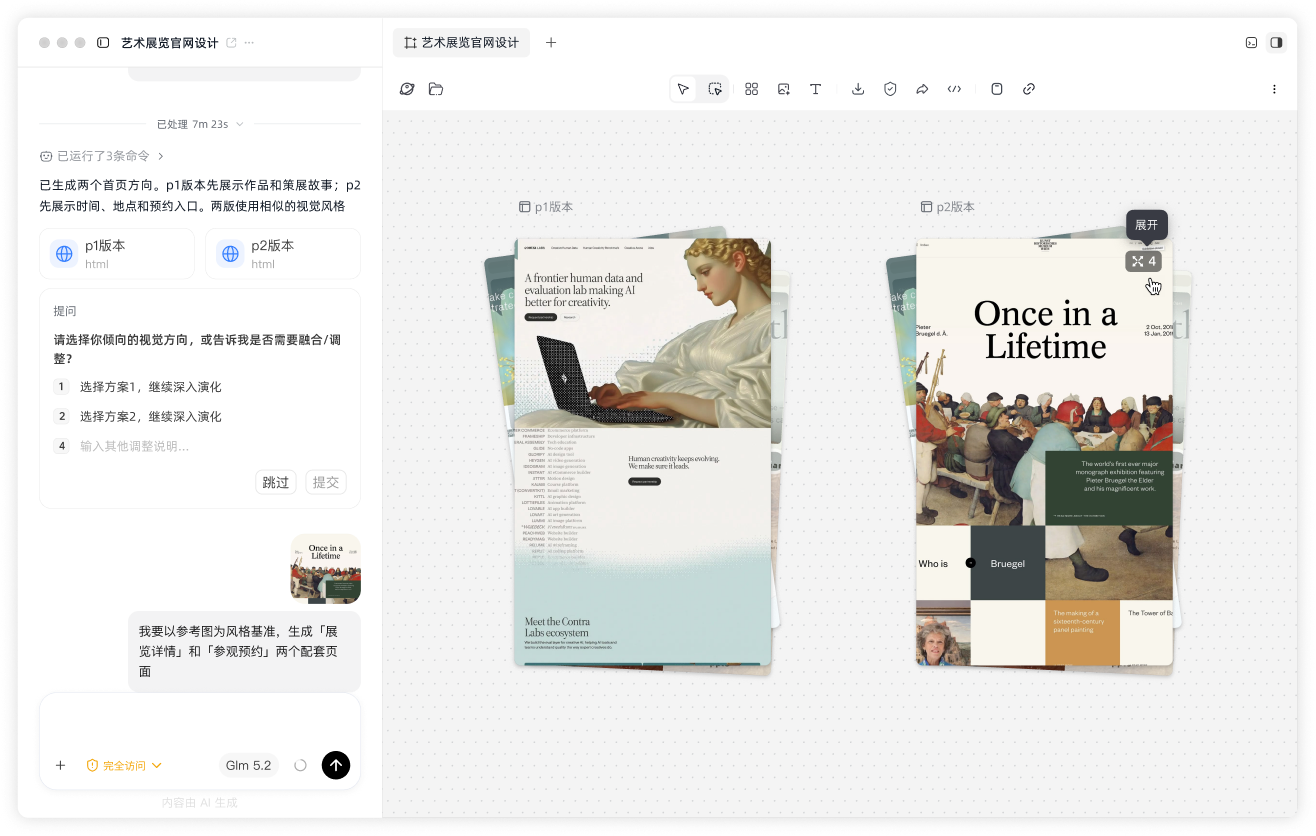The image size is (1316, 836).
Task: Add a new canvas tab with plus
Action: pos(551,42)
